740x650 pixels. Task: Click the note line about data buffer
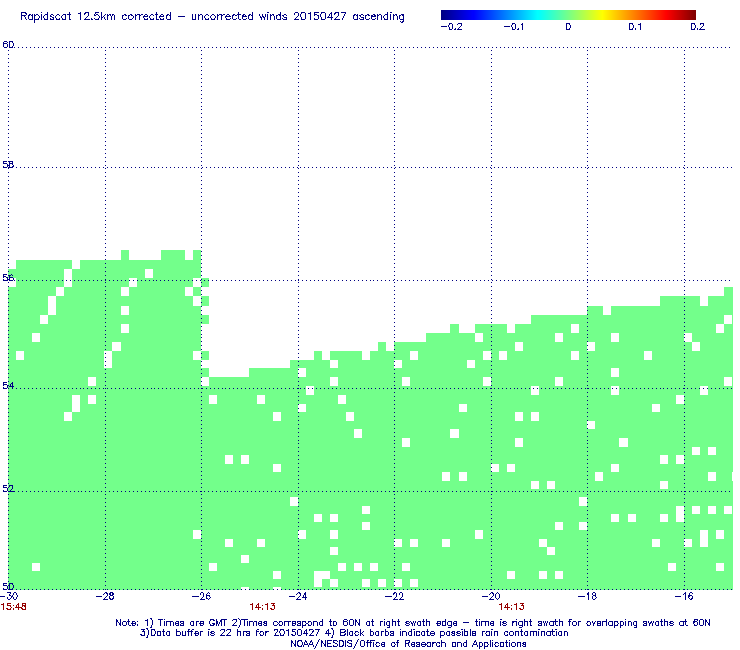pos(354,633)
